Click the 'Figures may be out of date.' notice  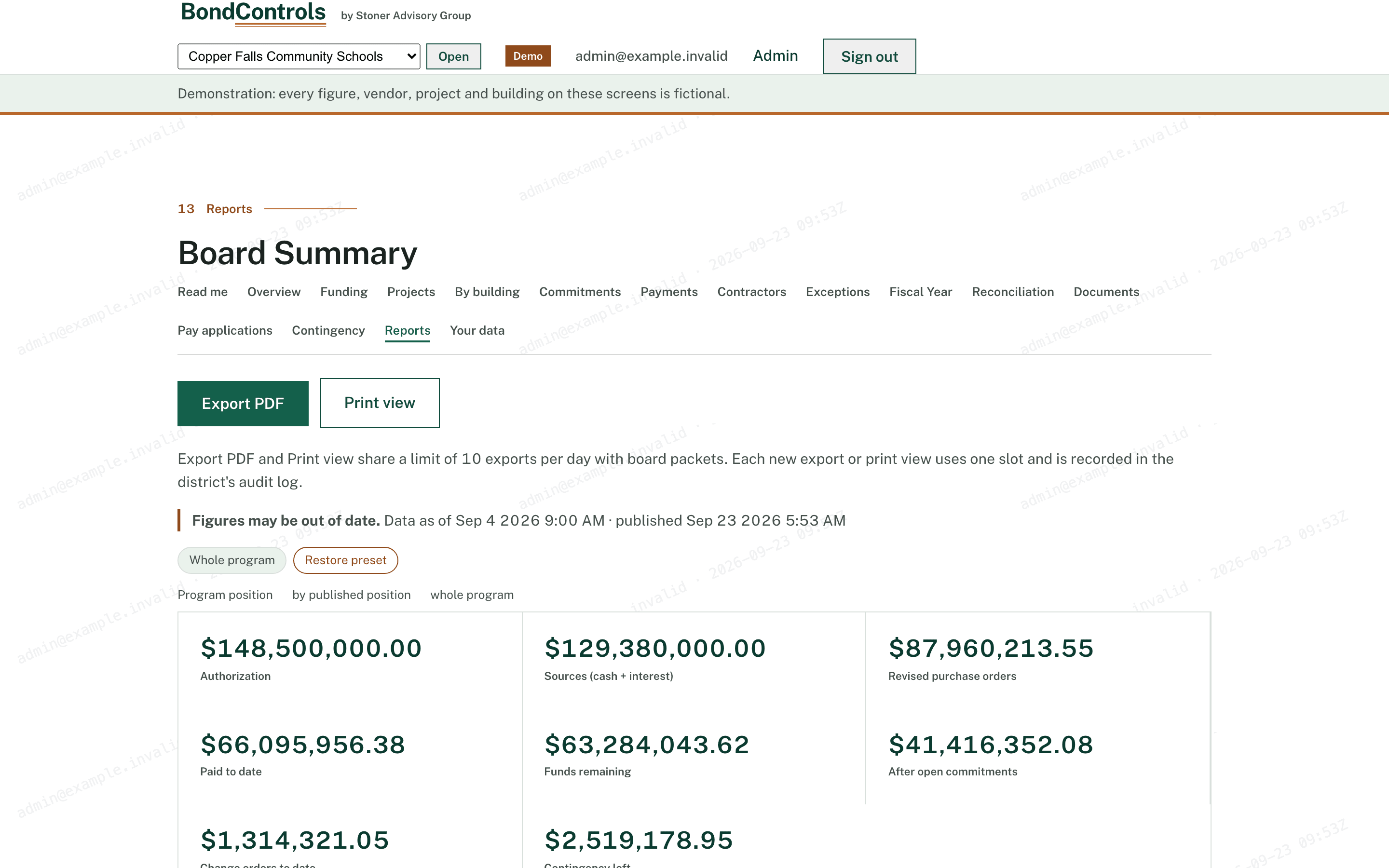tap(286, 521)
